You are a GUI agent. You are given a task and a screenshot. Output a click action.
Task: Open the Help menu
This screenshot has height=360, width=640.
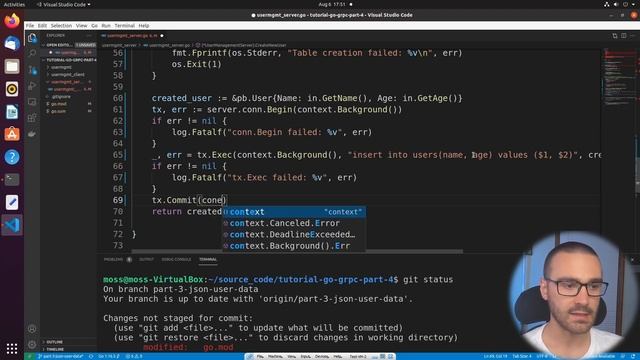click(144, 25)
